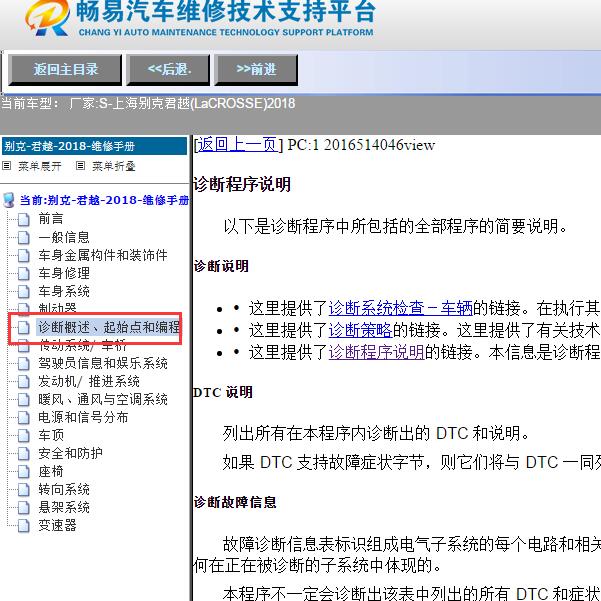Click the >>前进 button
This screenshot has height=601, width=601.
[x=256, y=69]
